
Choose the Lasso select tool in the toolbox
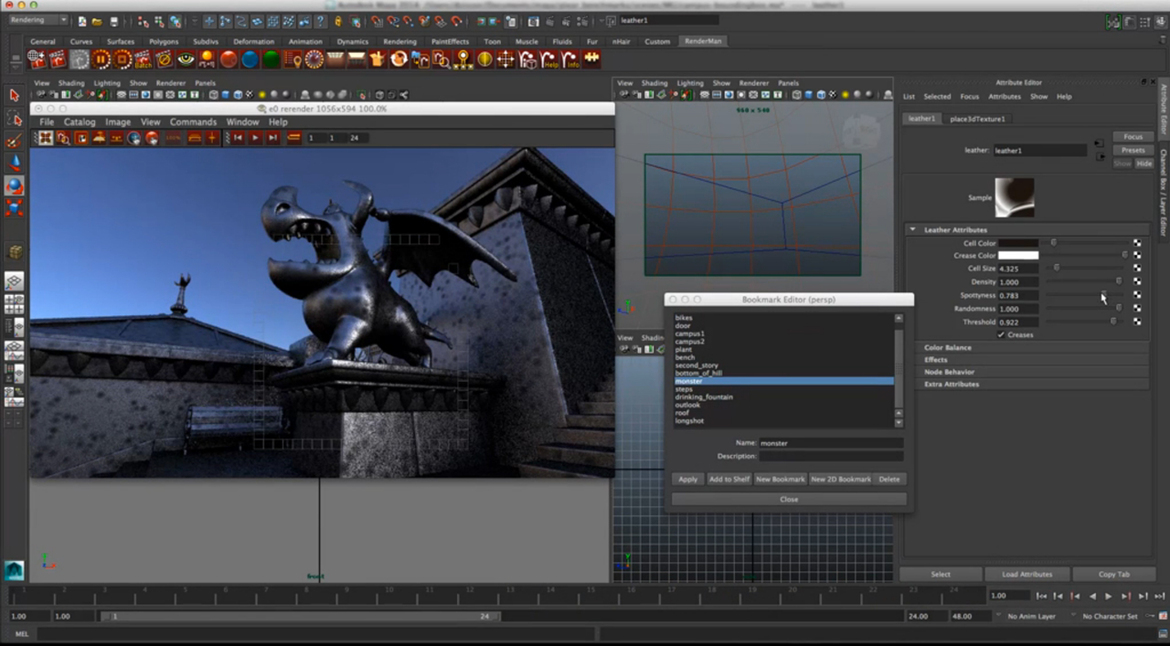[14, 119]
